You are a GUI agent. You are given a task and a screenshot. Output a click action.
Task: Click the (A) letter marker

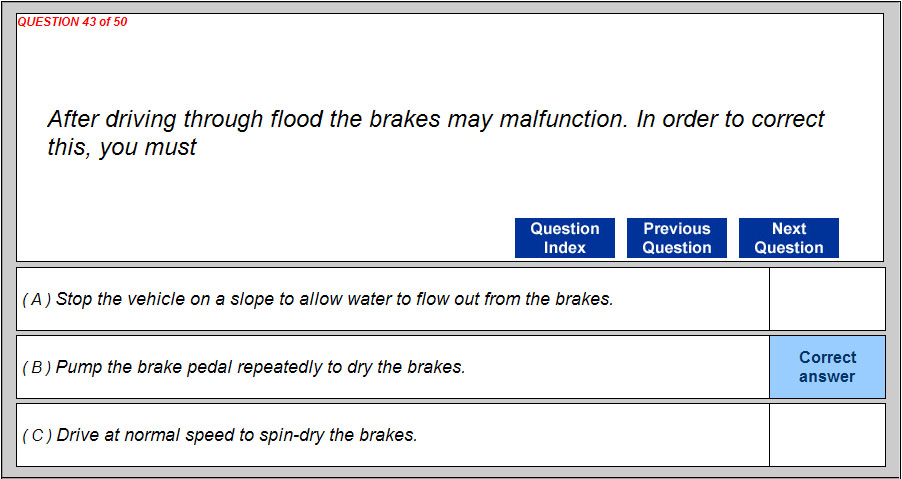pyautogui.click(x=37, y=299)
